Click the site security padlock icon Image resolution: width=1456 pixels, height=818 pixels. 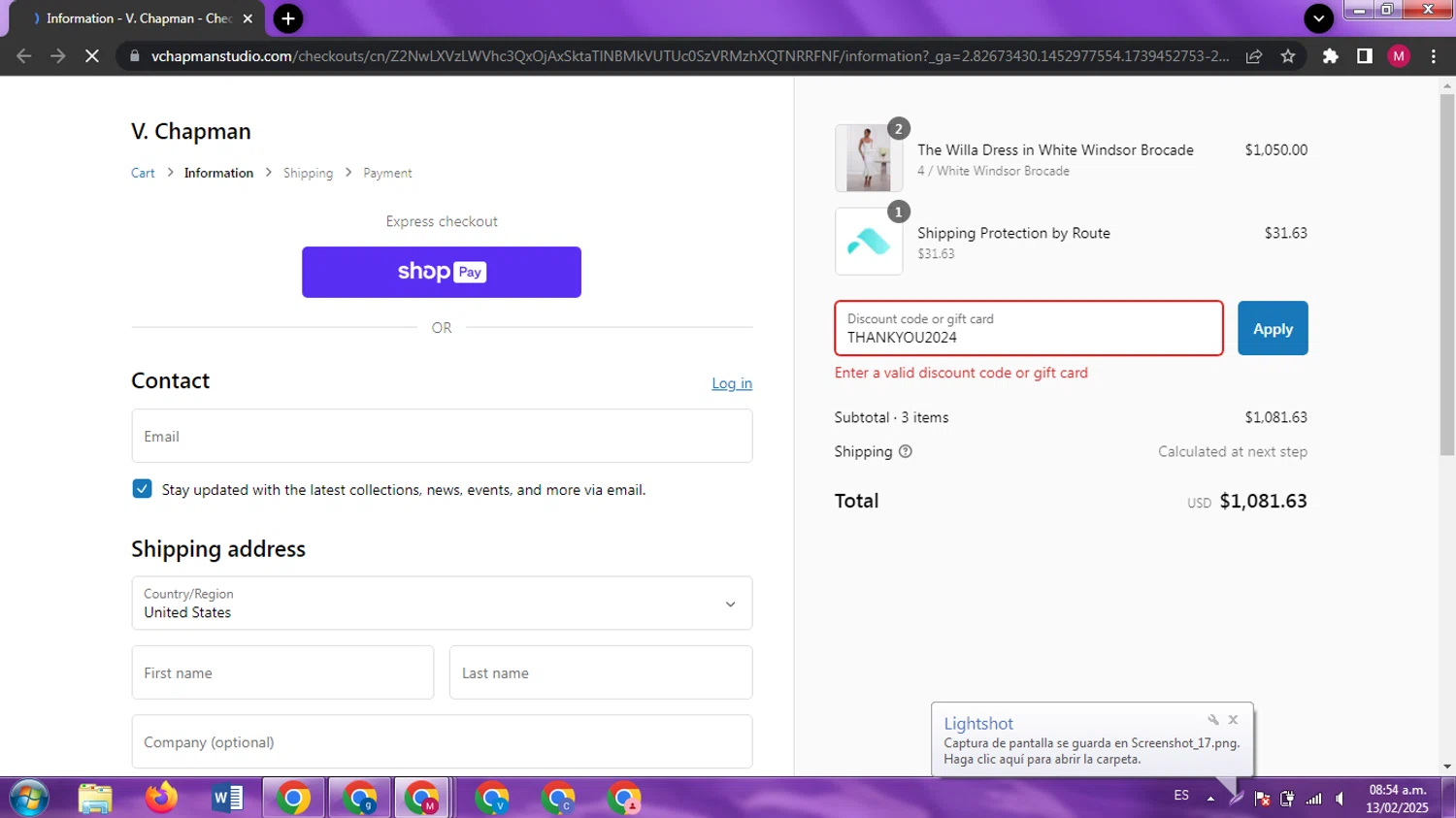click(x=135, y=56)
